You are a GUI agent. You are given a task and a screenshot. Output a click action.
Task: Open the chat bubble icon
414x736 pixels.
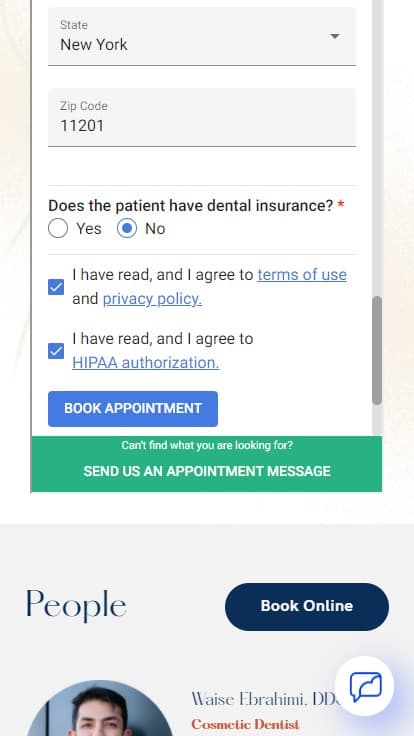click(x=365, y=686)
